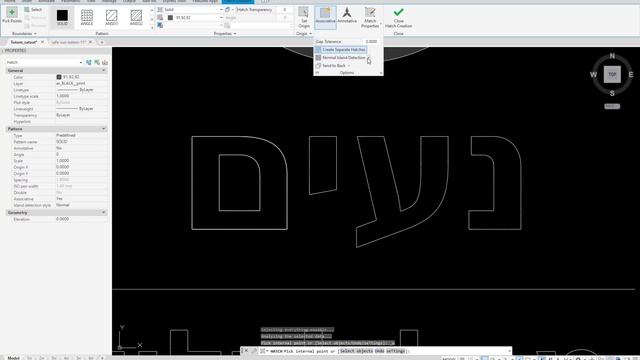Click the Associative Yes property value
The width and height of the screenshot is (640, 360).
pyautogui.click(x=81, y=199)
